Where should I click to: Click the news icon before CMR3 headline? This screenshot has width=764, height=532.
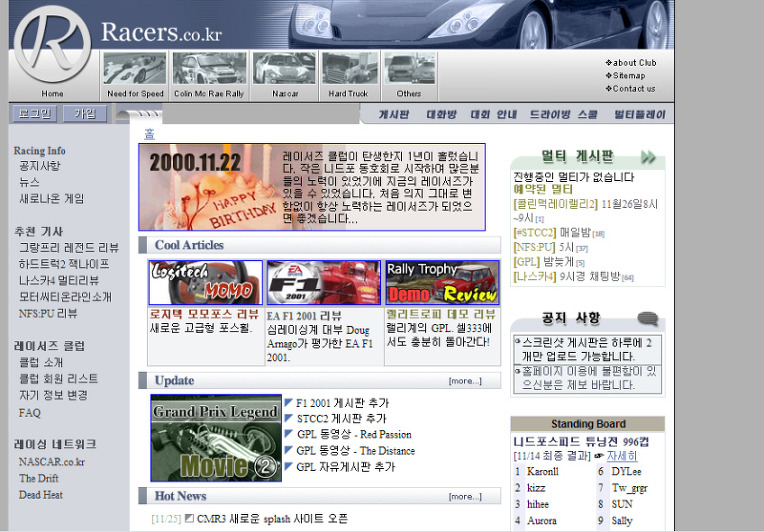pyautogui.click(x=190, y=518)
